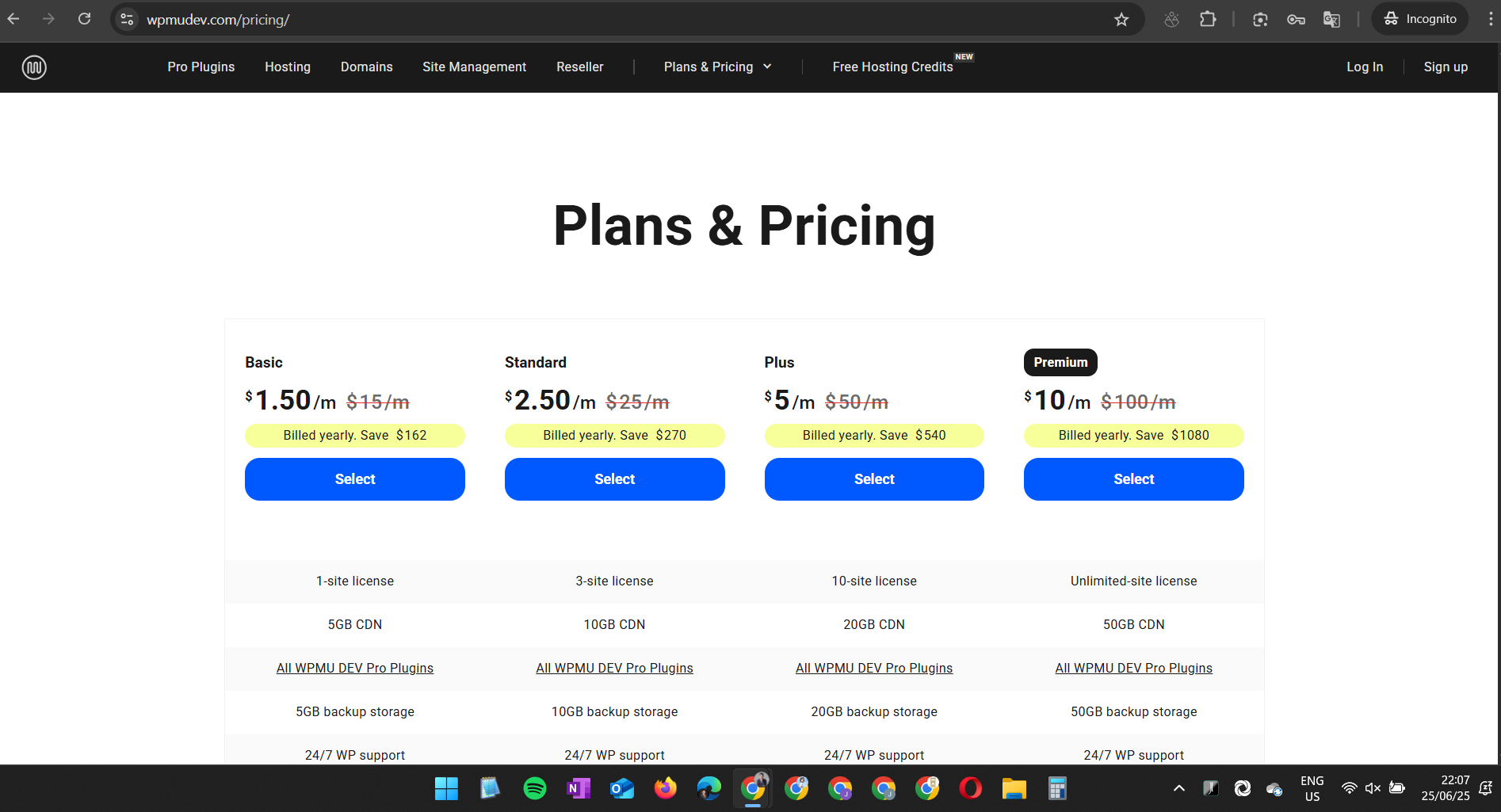Select the Premium plan
Screen dimensions: 1501x812
click(1134, 479)
